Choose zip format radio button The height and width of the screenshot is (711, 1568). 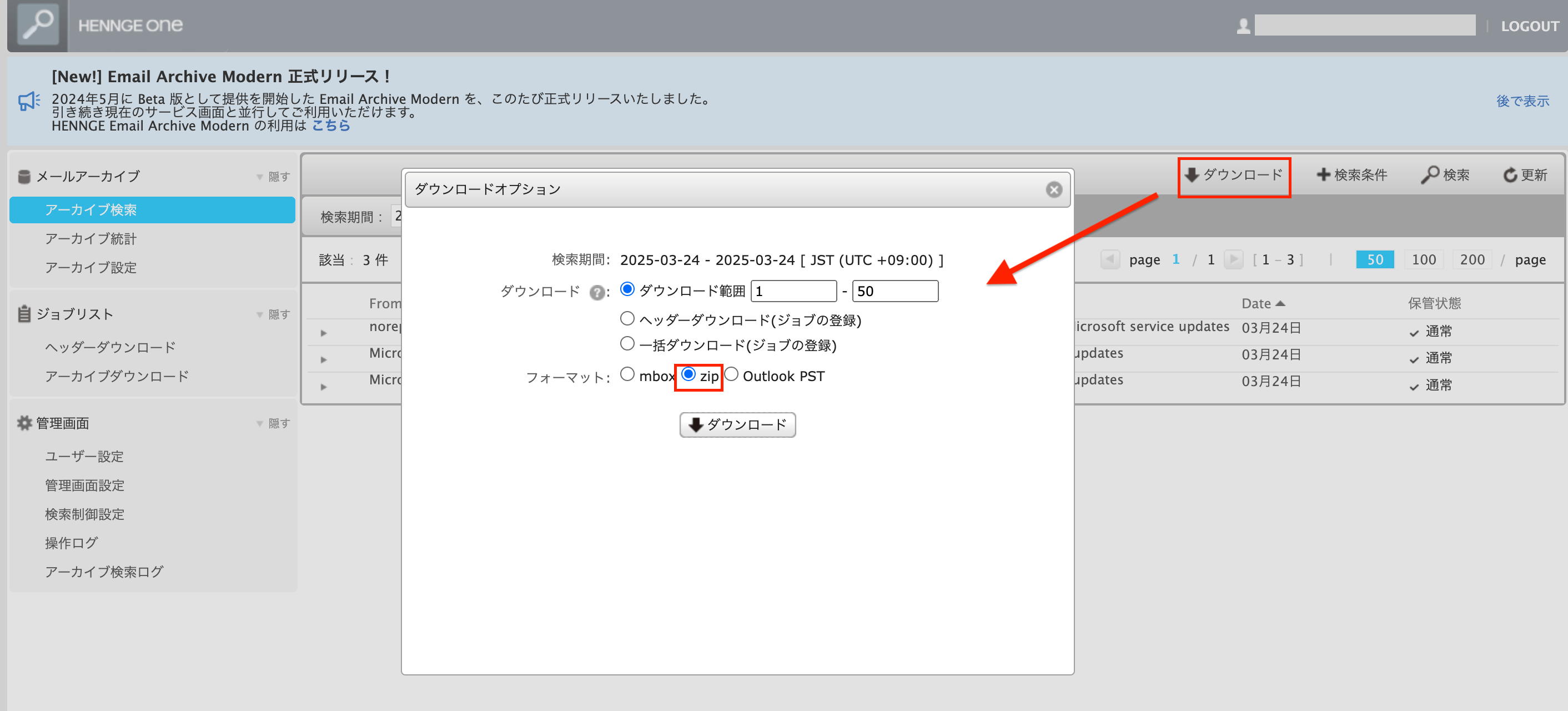(688, 374)
